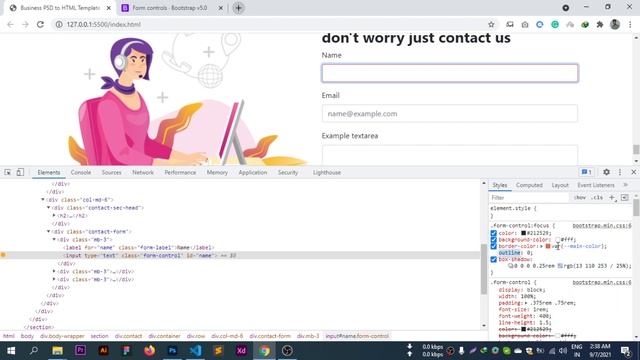Open DevTools settings gear

[x=607, y=172]
